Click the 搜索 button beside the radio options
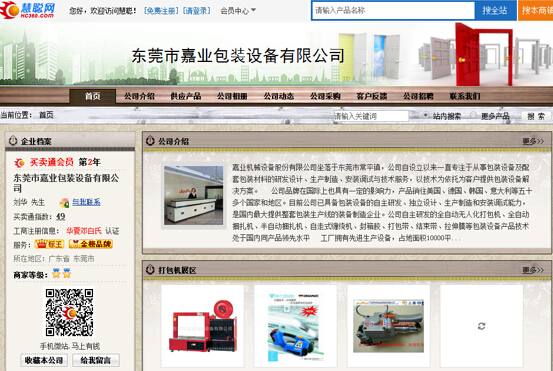Image resolution: width=553 pixels, height=371 pixels. pyautogui.click(x=536, y=116)
